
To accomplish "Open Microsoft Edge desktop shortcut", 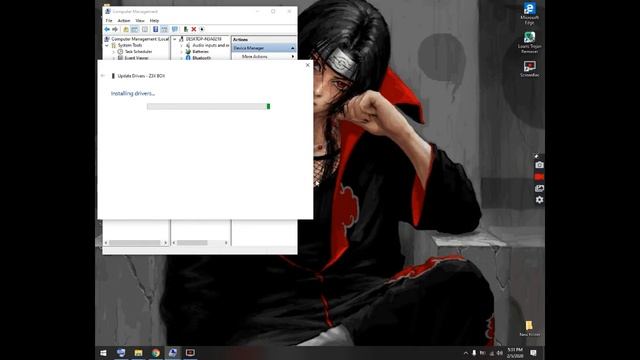I will (530, 13).
